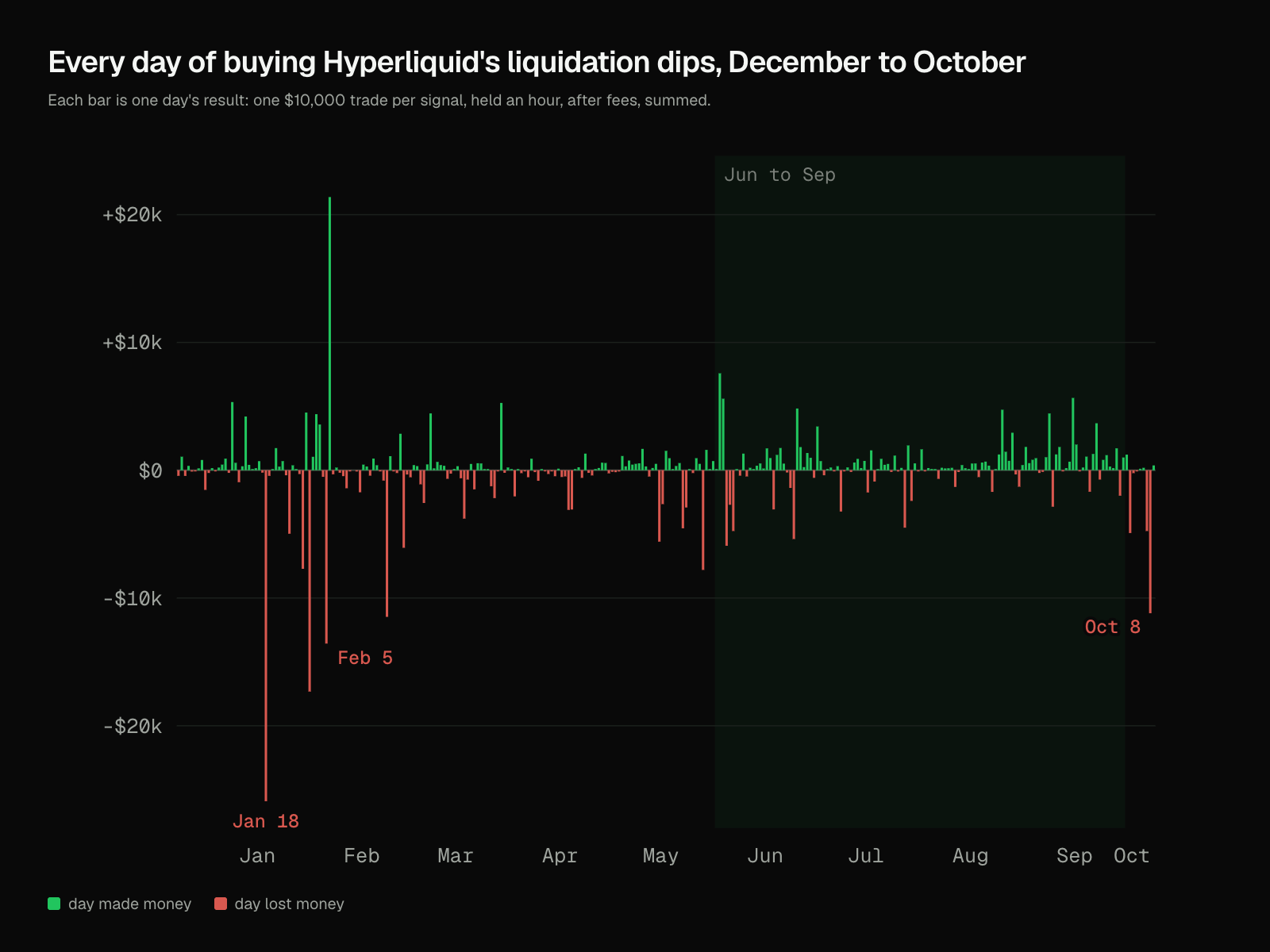Click the '-$10k' y-axis label
Screen dimensions: 1270x952
tap(132, 599)
